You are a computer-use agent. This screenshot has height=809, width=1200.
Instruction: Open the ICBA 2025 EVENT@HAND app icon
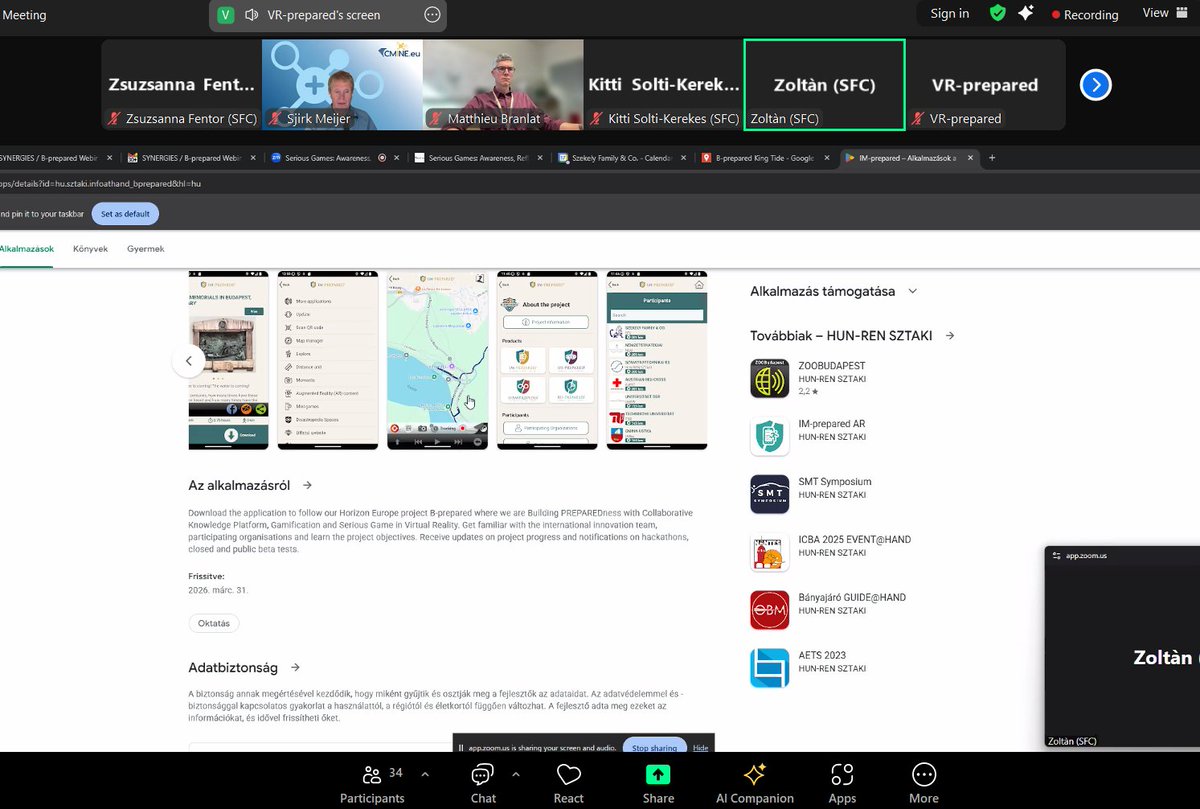770,552
